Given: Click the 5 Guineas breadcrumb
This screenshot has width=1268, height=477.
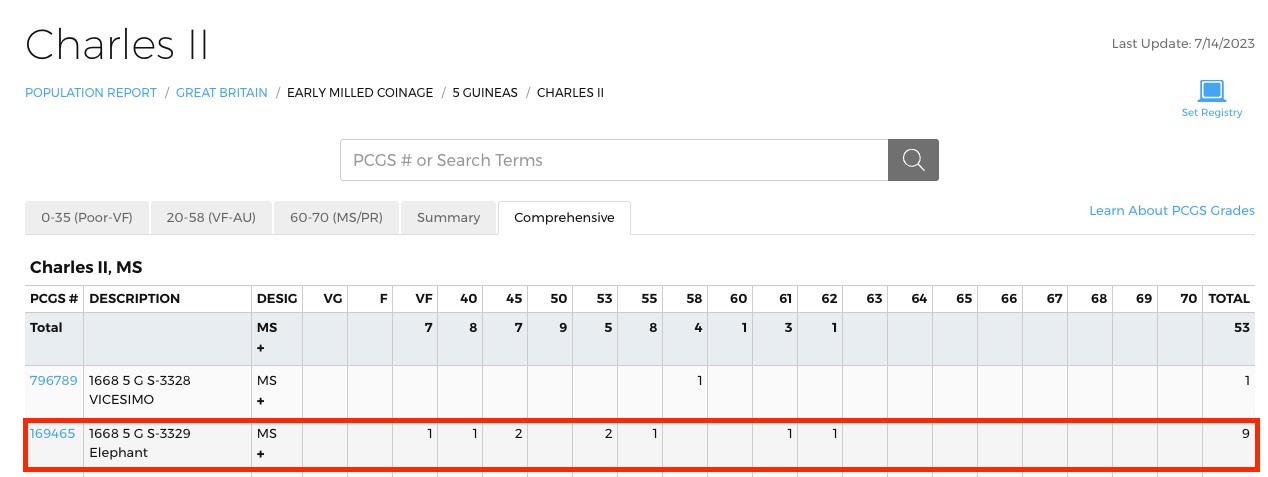Looking at the screenshot, I should click(485, 92).
